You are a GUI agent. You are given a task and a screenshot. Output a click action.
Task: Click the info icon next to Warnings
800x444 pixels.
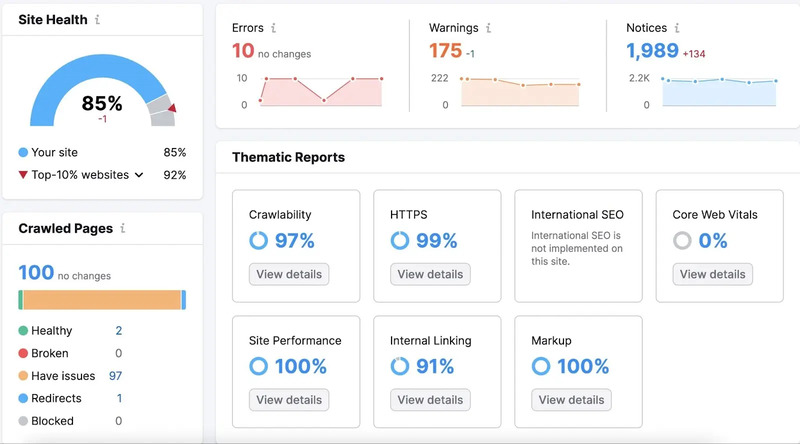488,29
